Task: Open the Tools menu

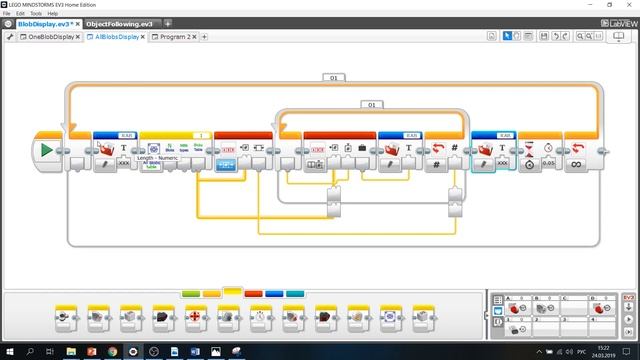Action: tap(36, 13)
